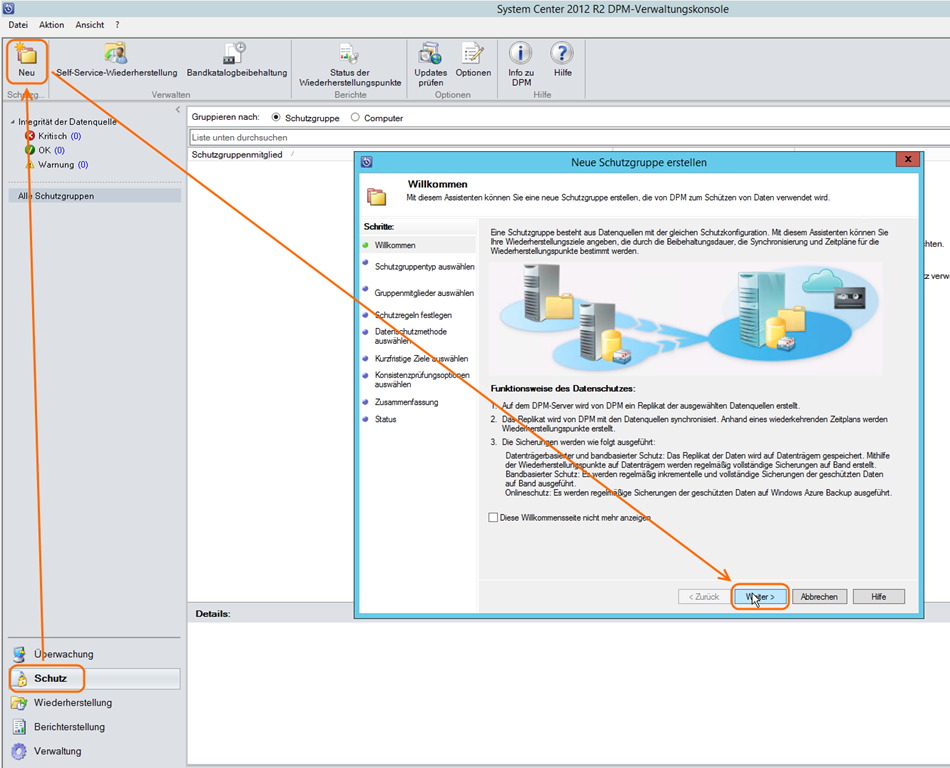This screenshot has width=950, height=768.
Task: Select the Schutzgruppe radio button
Action: coord(277,118)
